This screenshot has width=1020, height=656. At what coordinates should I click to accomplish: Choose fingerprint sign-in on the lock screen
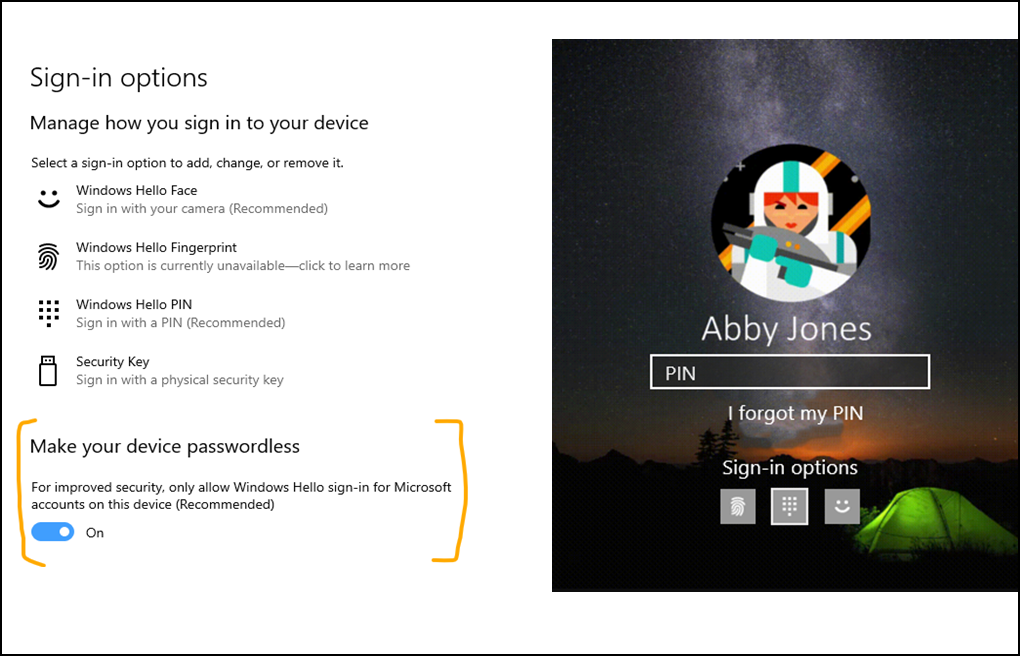(737, 506)
